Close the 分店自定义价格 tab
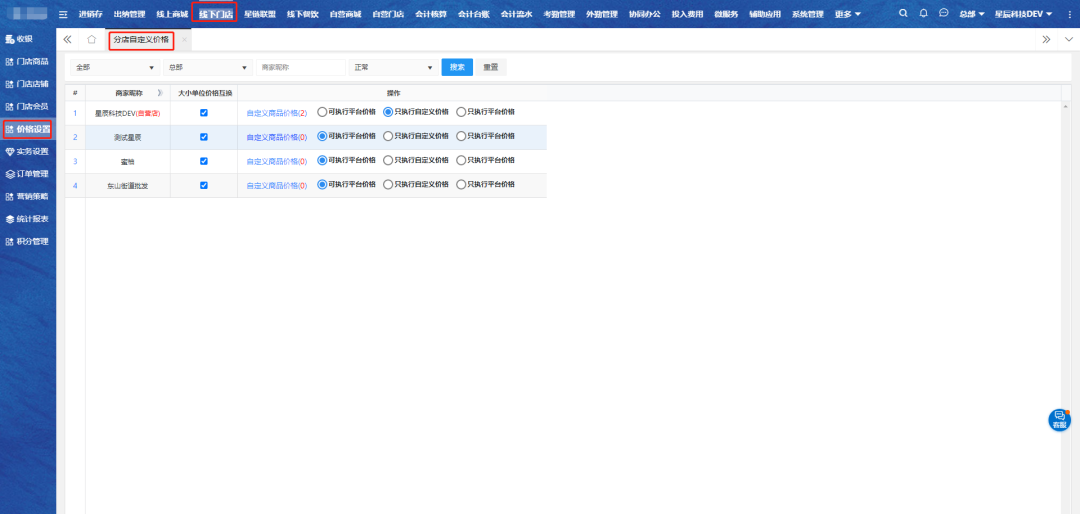This screenshot has width=1080, height=514. click(183, 40)
